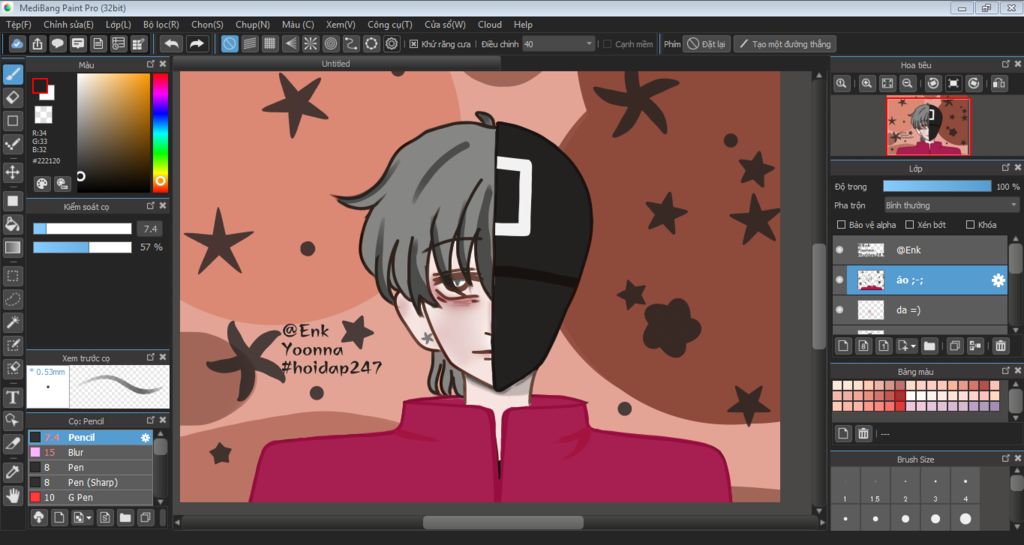
Task: Select the Blur brush
Action: 90,452
